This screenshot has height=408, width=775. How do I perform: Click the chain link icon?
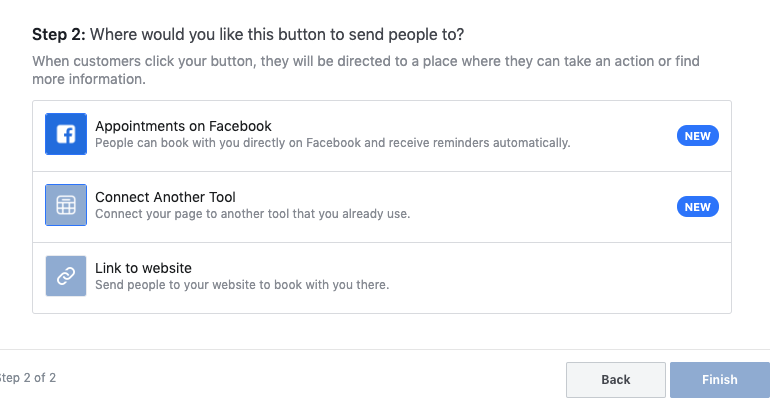click(66, 276)
